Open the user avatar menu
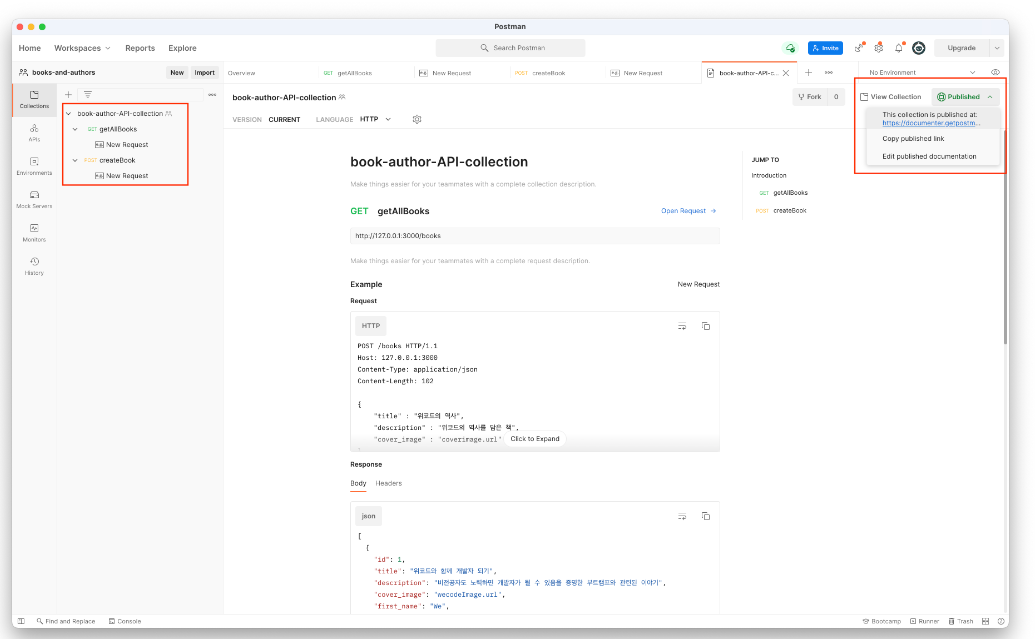This screenshot has width=1035, height=639. [919, 48]
